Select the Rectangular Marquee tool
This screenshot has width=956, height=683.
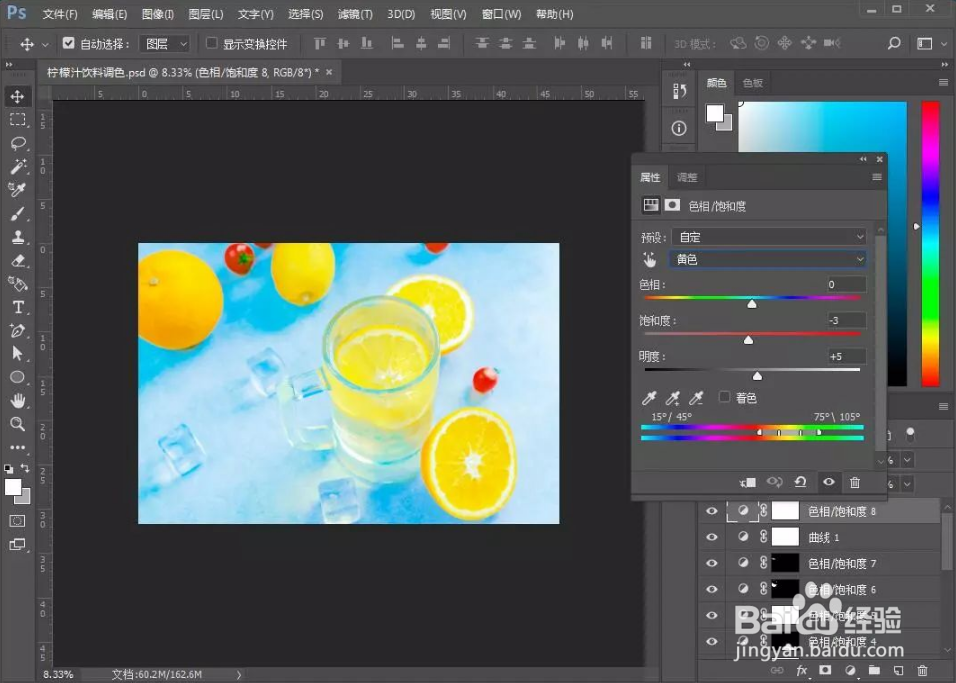pyautogui.click(x=17, y=120)
